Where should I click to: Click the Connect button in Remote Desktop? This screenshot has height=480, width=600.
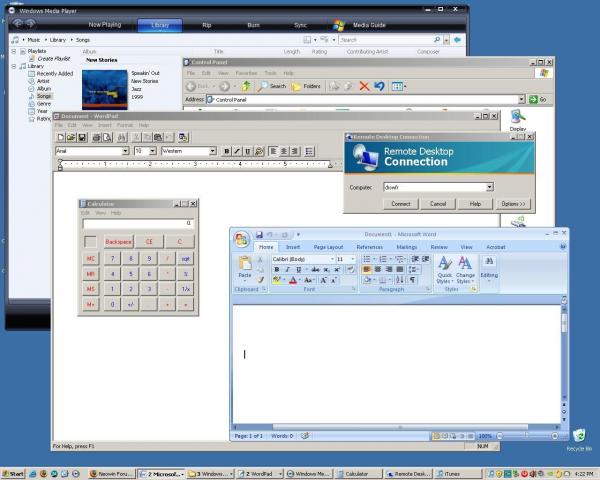pos(401,204)
